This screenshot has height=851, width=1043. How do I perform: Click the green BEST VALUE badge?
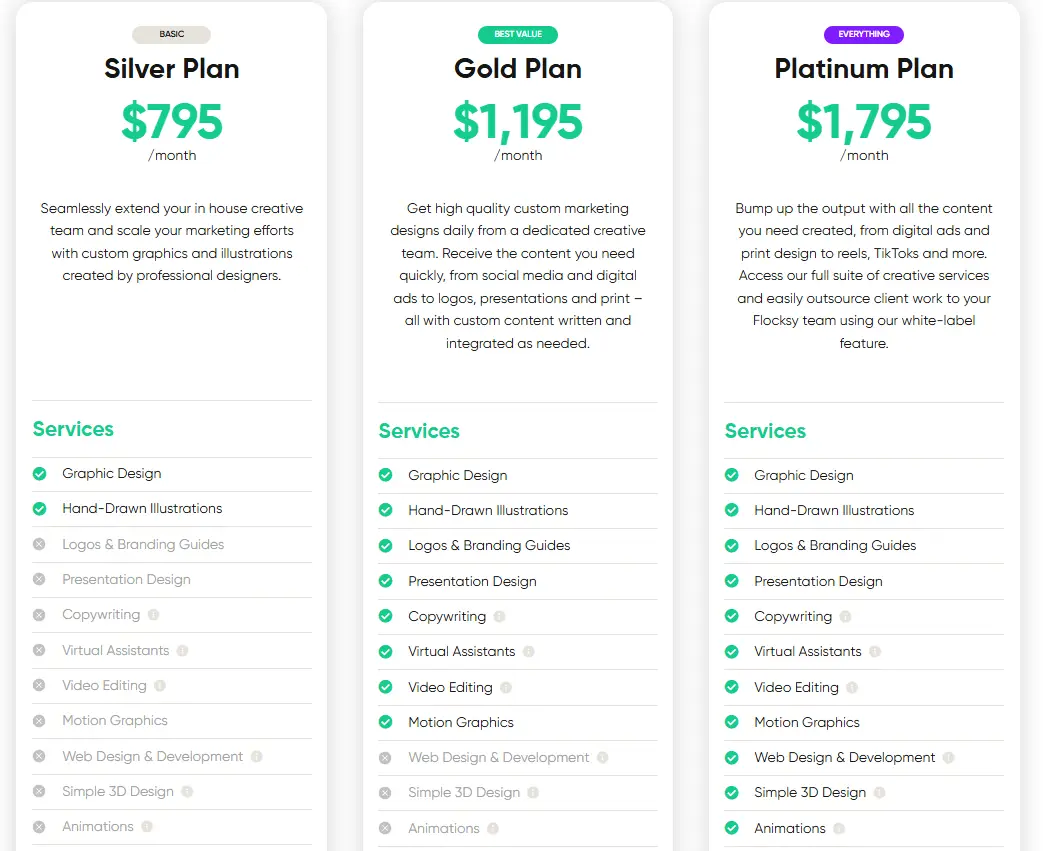click(518, 35)
